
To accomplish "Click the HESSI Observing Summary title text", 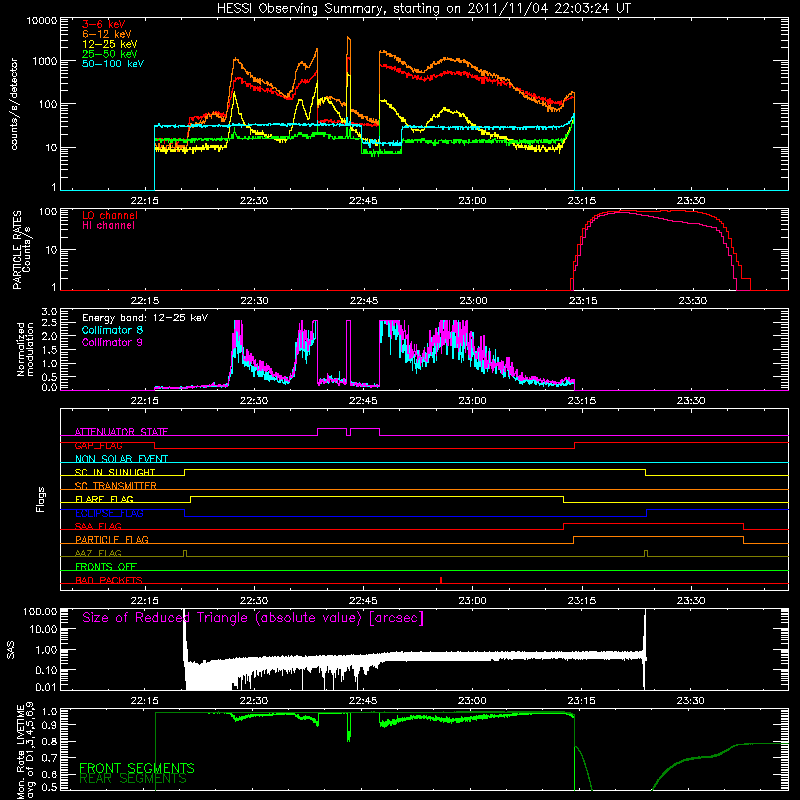I will click(423, 9).
